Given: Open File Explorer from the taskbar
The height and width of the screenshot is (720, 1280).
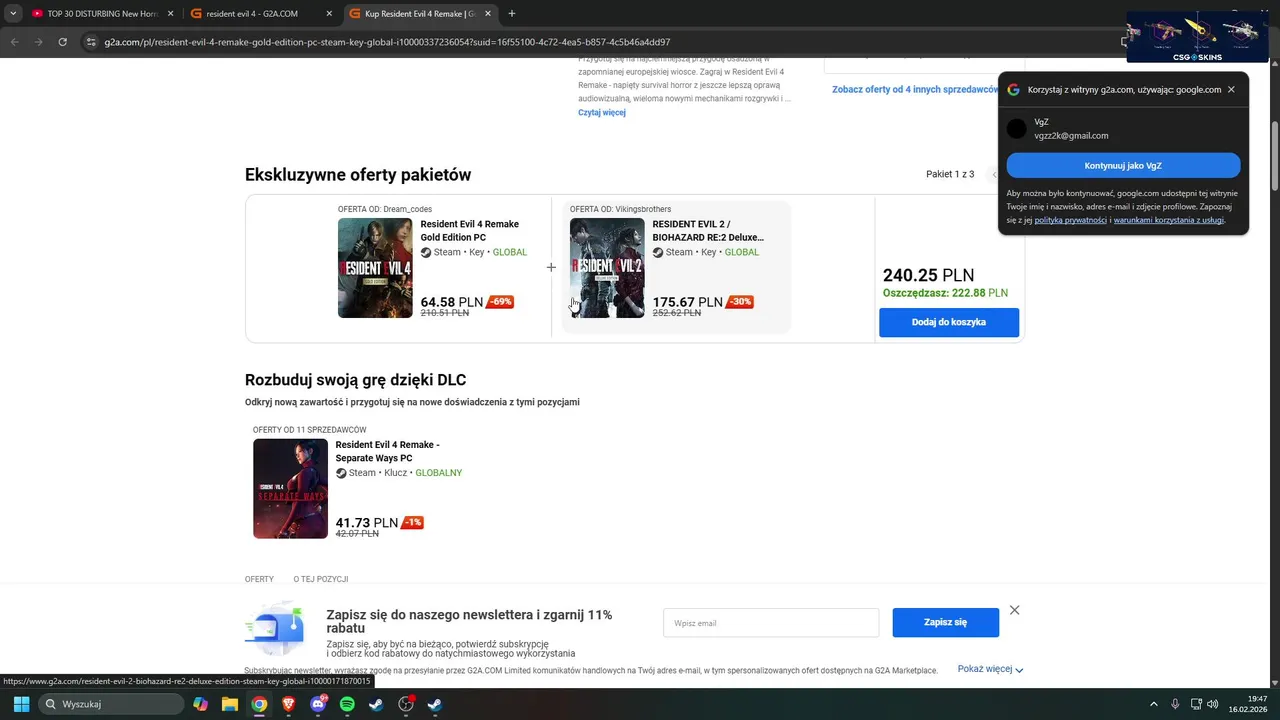Looking at the screenshot, I should (230, 704).
